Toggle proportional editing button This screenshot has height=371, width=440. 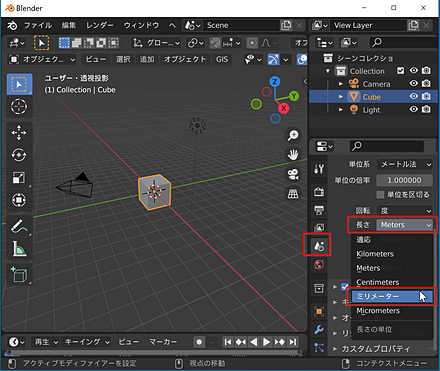click(252, 43)
